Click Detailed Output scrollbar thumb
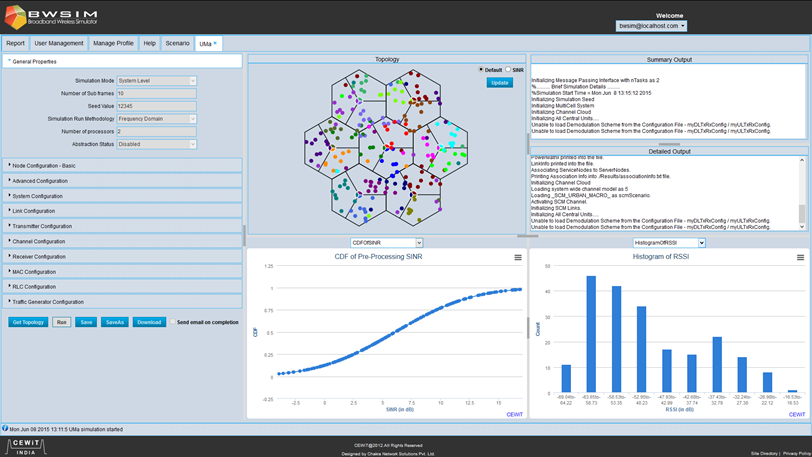The width and height of the screenshot is (812, 457). pyautogui.click(x=802, y=213)
